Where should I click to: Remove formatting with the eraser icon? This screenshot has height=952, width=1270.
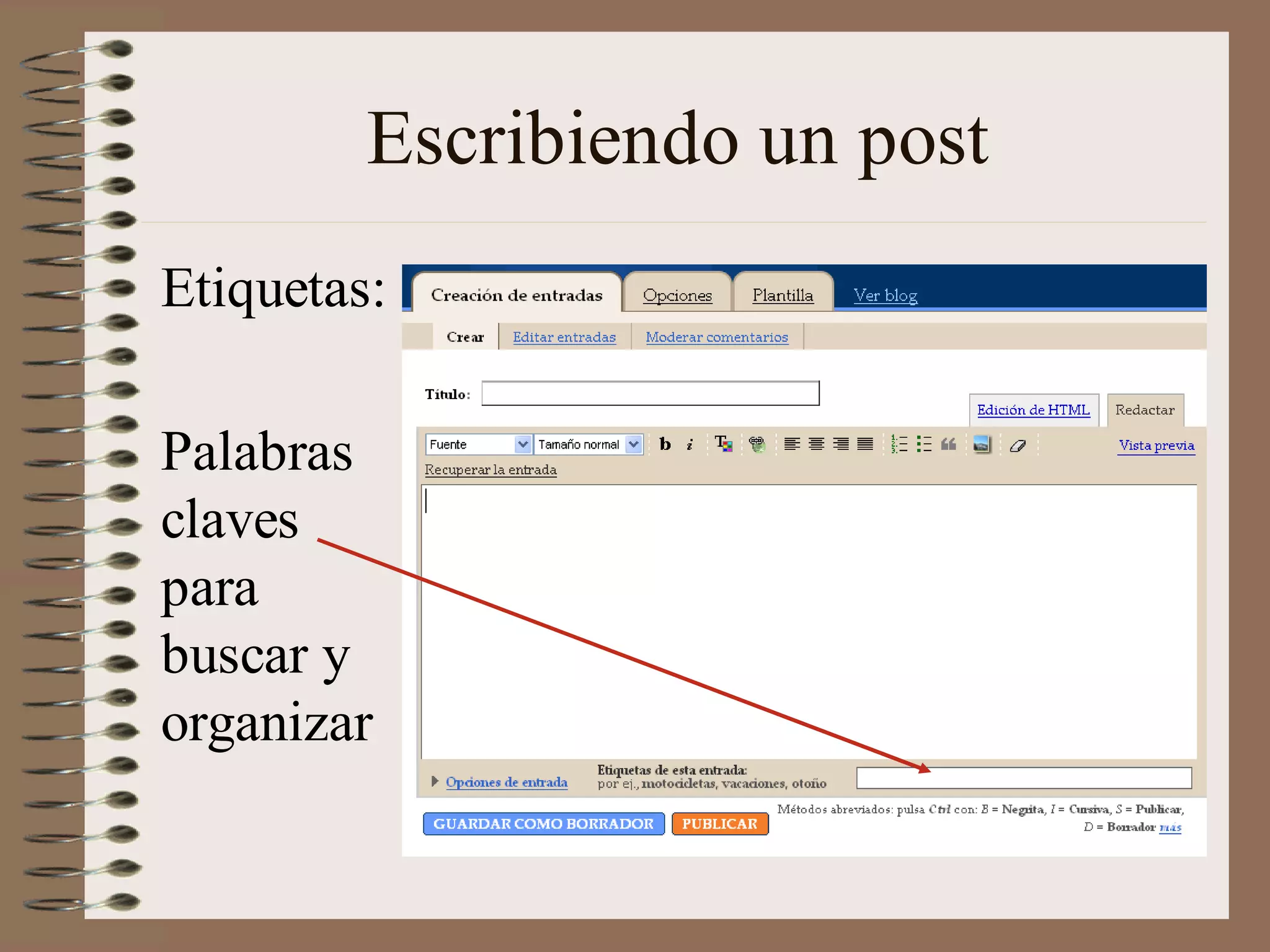coord(1018,445)
